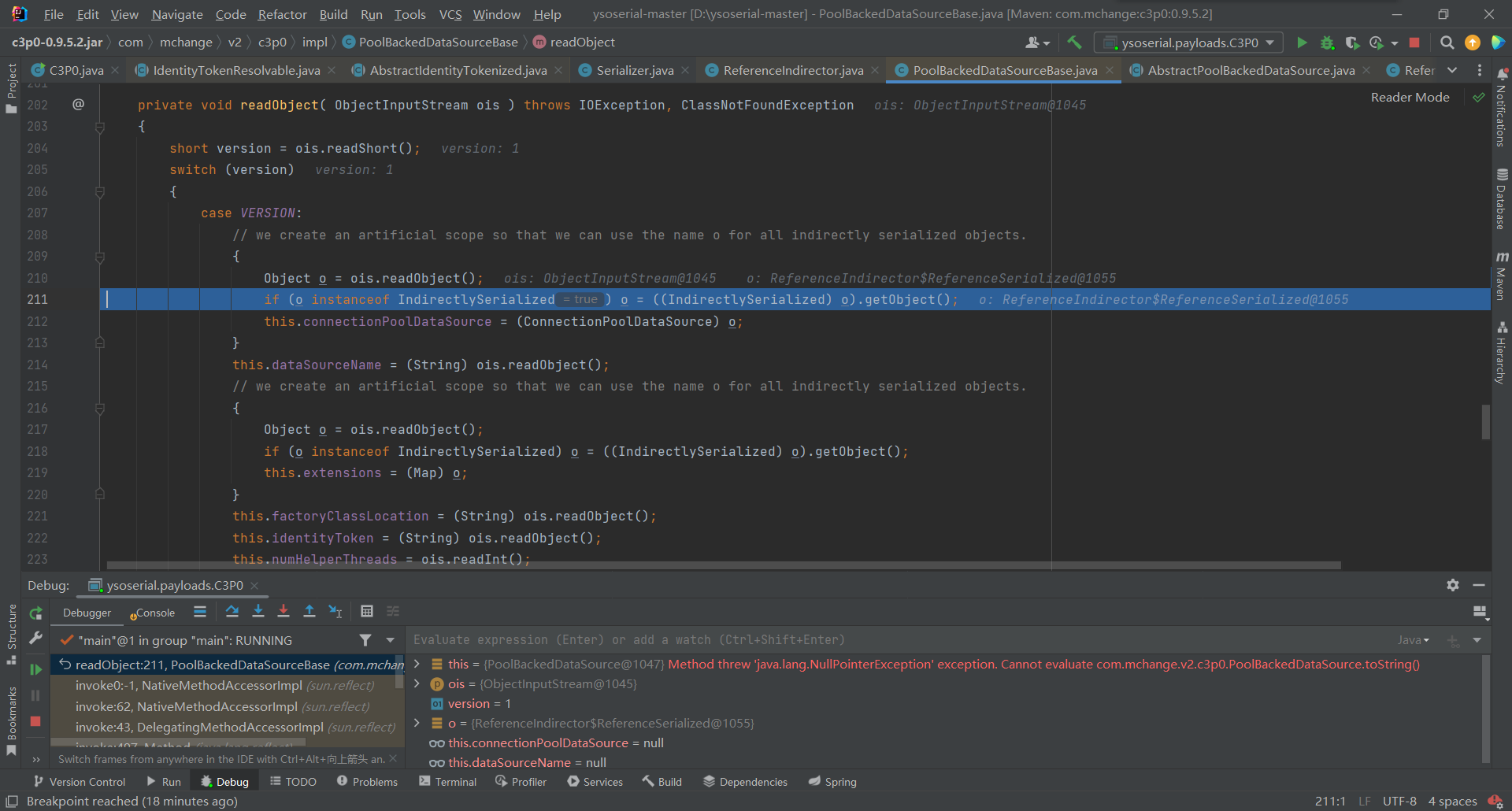This screenshot has width=1512, height=811.
Task: Close the PoolBackedDataSourceBase.java tab
Action: pos(1110,71)
